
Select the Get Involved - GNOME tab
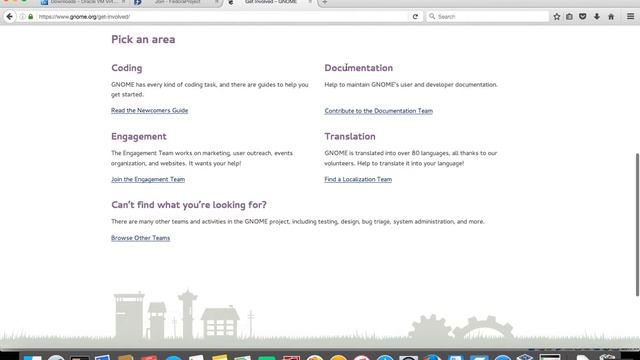click(x=270, y=2)
